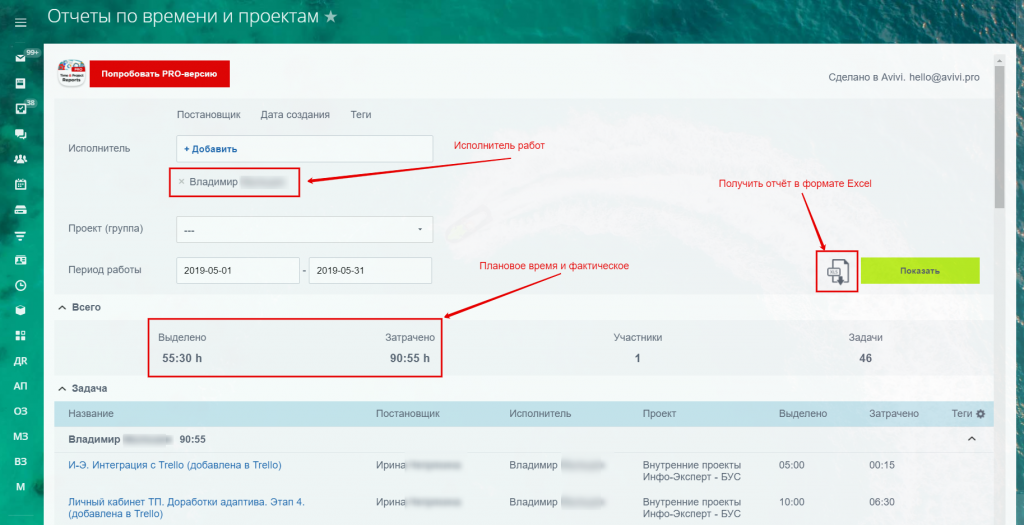1024x525 pixels.
Task: Open the ВЗ sidebar shortcut
Action: (20, 462)
